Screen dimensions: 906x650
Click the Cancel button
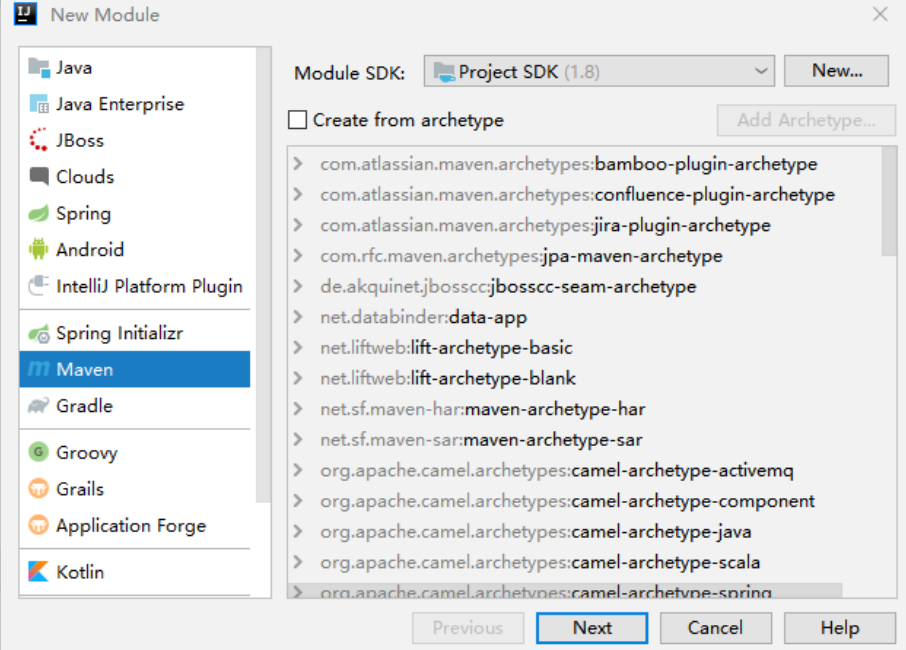pyautogui.click(x=715, y=627)
